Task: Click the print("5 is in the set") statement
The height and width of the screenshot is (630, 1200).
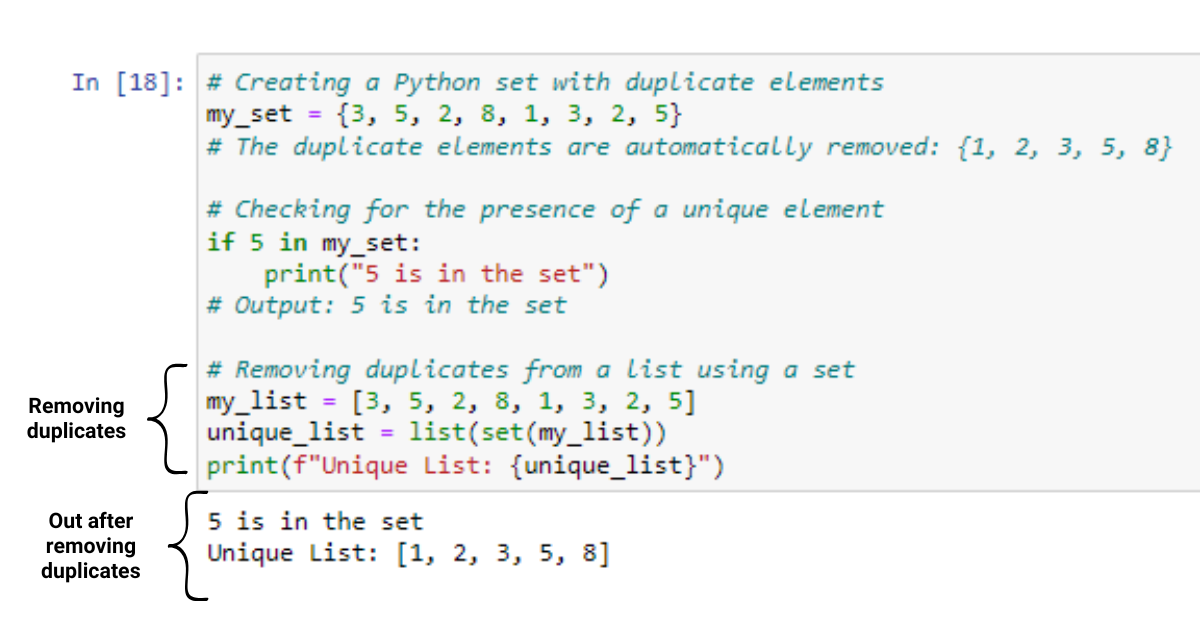Action: click(x=436, y=274)
